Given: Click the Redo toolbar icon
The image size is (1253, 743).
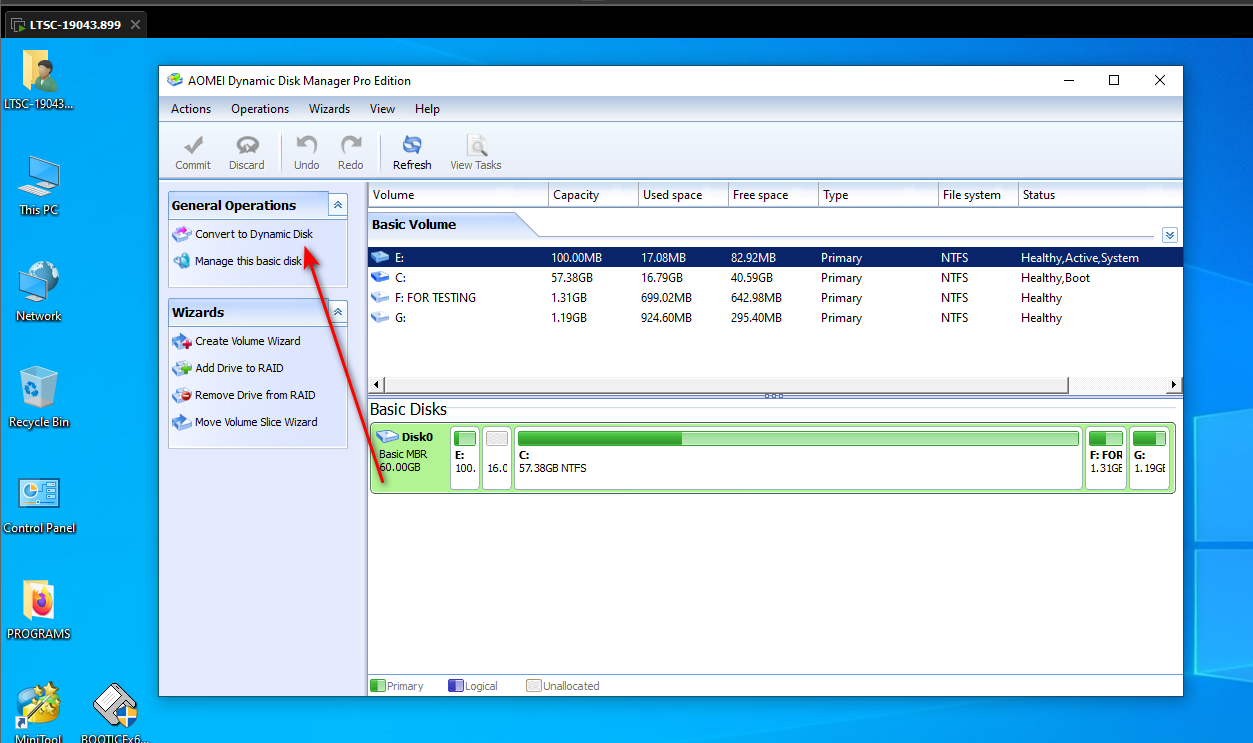Looking at the screenshot, I should pos(351,145).
